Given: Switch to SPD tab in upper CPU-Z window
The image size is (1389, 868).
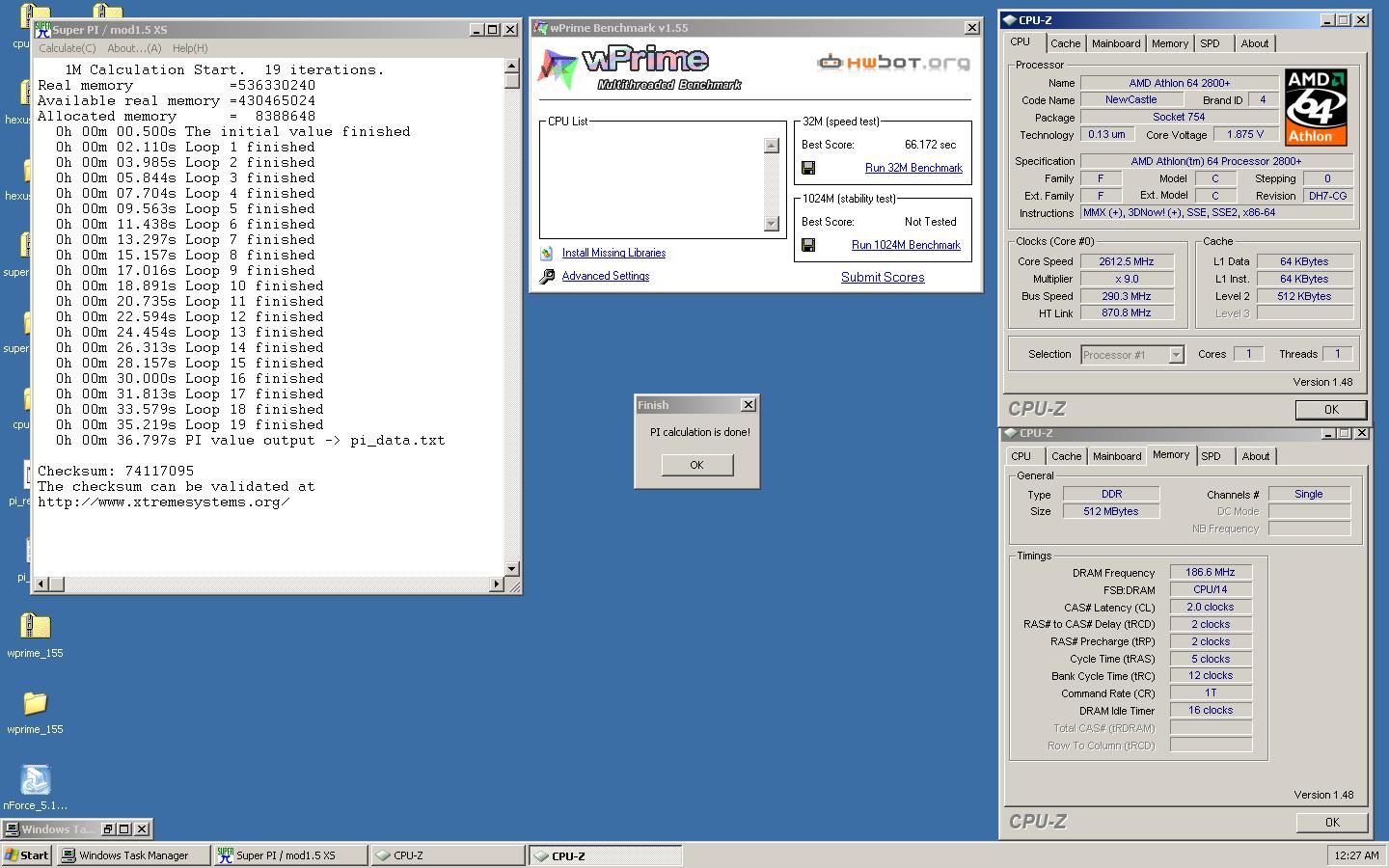Looking at the screenshot, I should (x=1211, y=43).
